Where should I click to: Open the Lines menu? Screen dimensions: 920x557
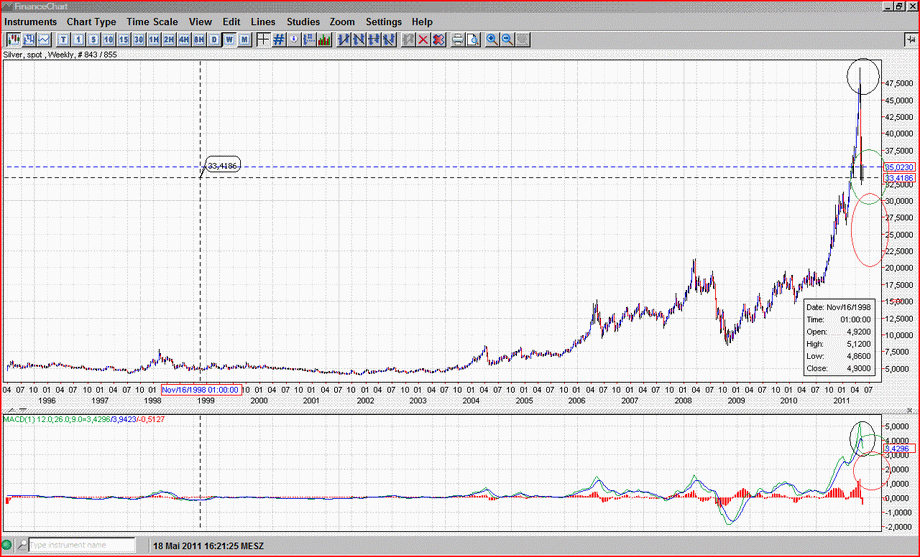(263, 22)
